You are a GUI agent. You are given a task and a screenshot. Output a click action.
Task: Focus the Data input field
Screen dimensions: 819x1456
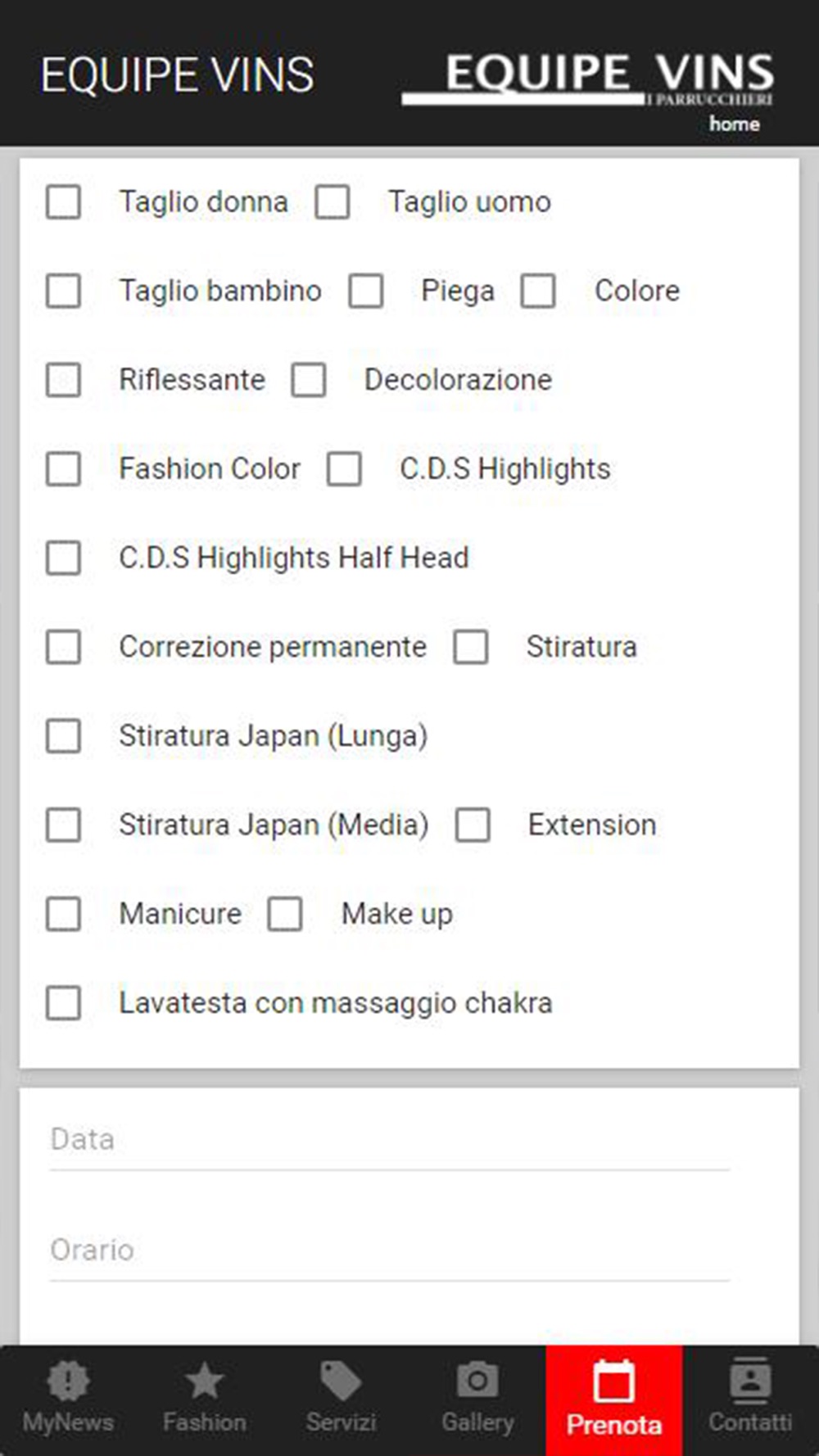pos(389,1140)
